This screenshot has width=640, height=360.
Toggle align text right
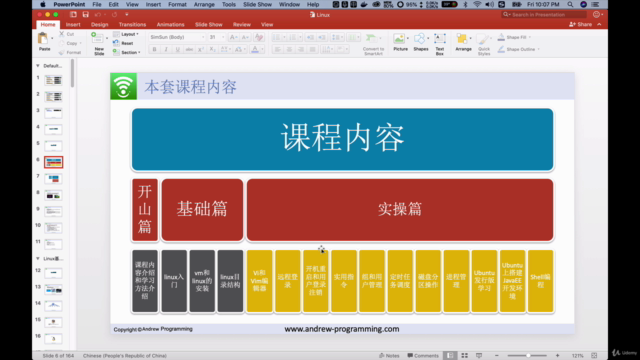tap(301, 49)
